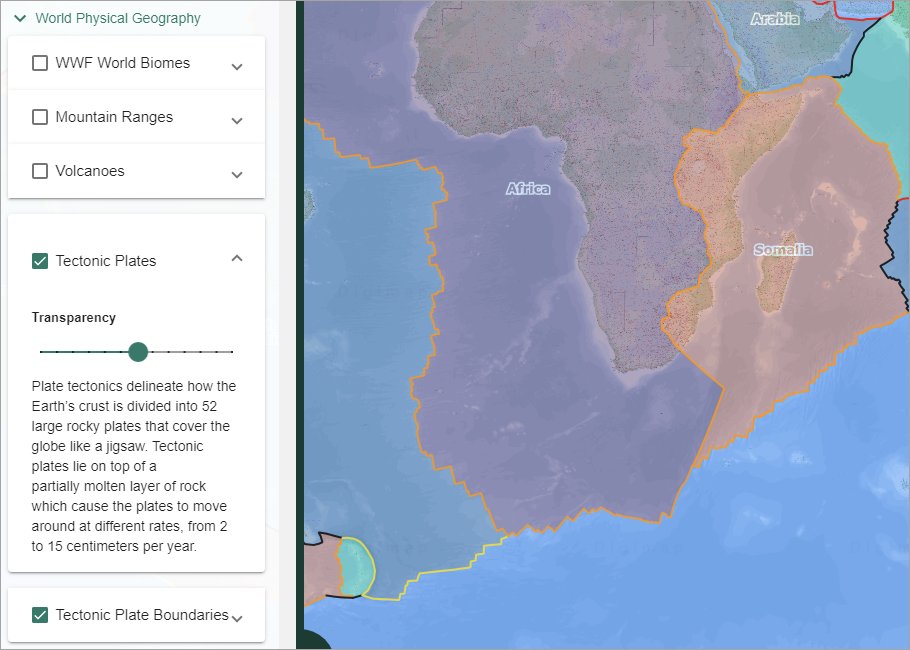Click the Transparency slider handle

click(139, 352)
